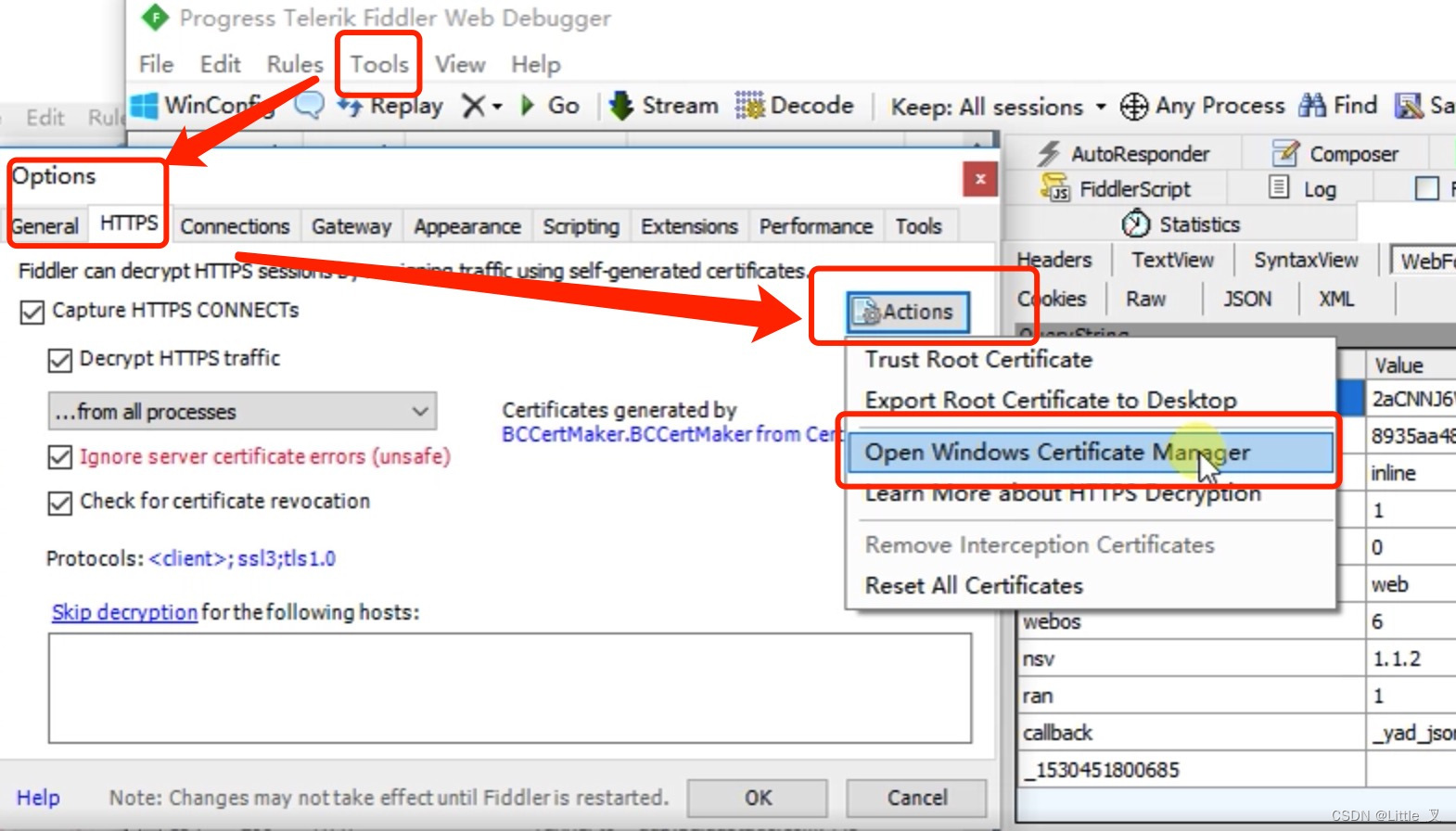1456x831 pixels.
Task: Select Open Windows Certificate Manager
Action: pos(1091,453)
